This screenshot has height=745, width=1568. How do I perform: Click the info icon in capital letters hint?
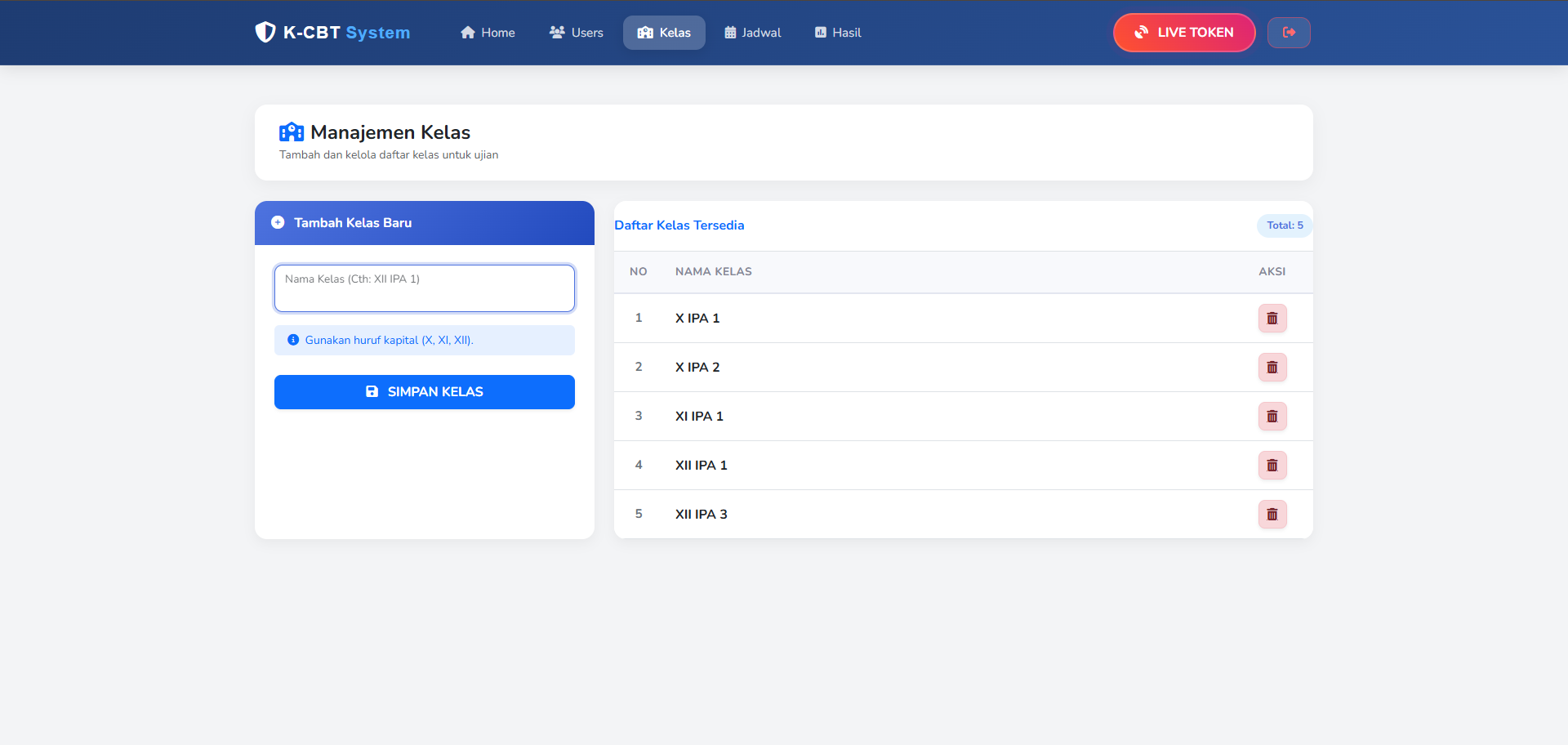(x=293, y=340)
